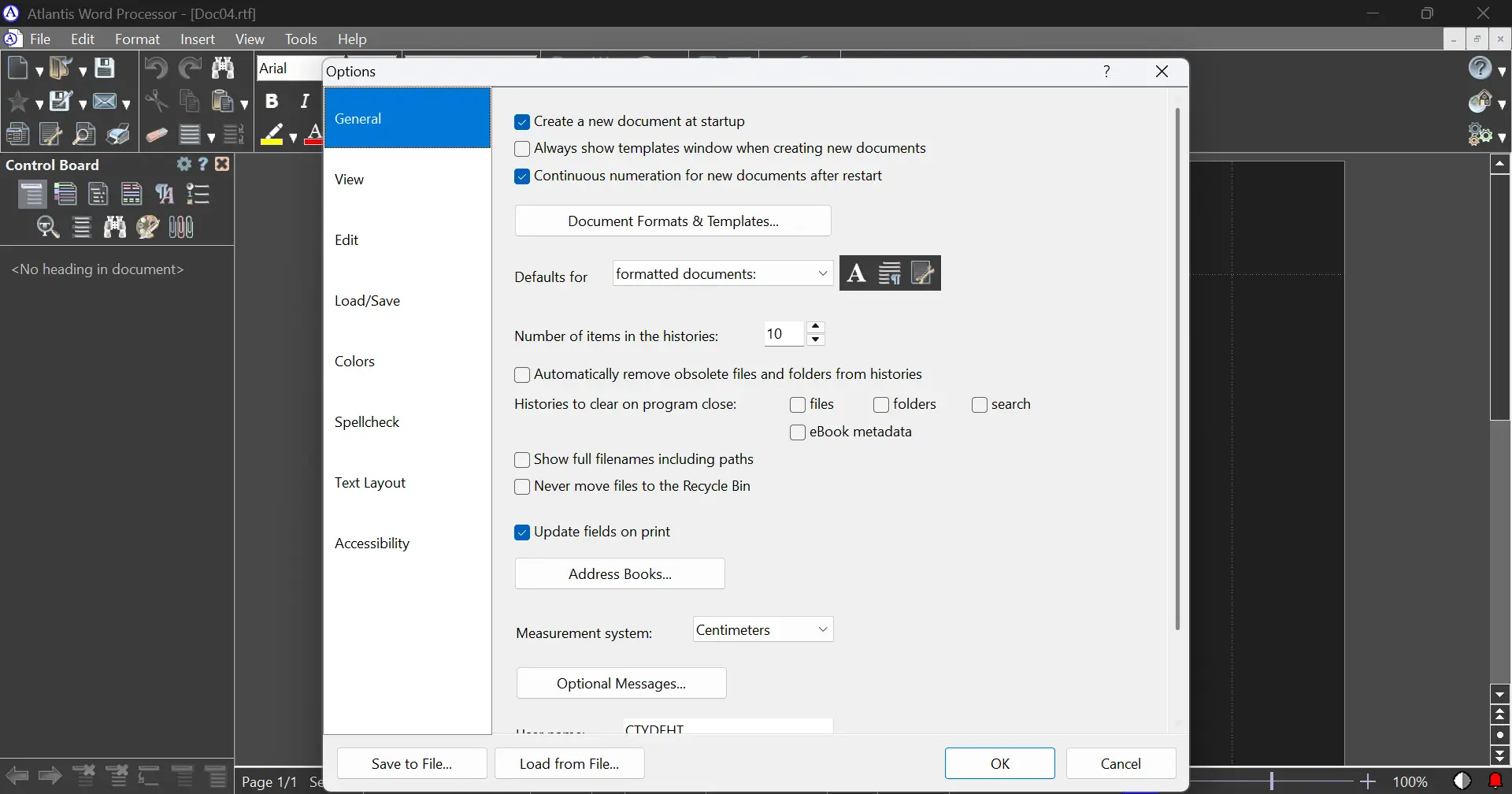Click the Favorites star icon
This screenshot has height=794, width=1512.
pos(19,102)
